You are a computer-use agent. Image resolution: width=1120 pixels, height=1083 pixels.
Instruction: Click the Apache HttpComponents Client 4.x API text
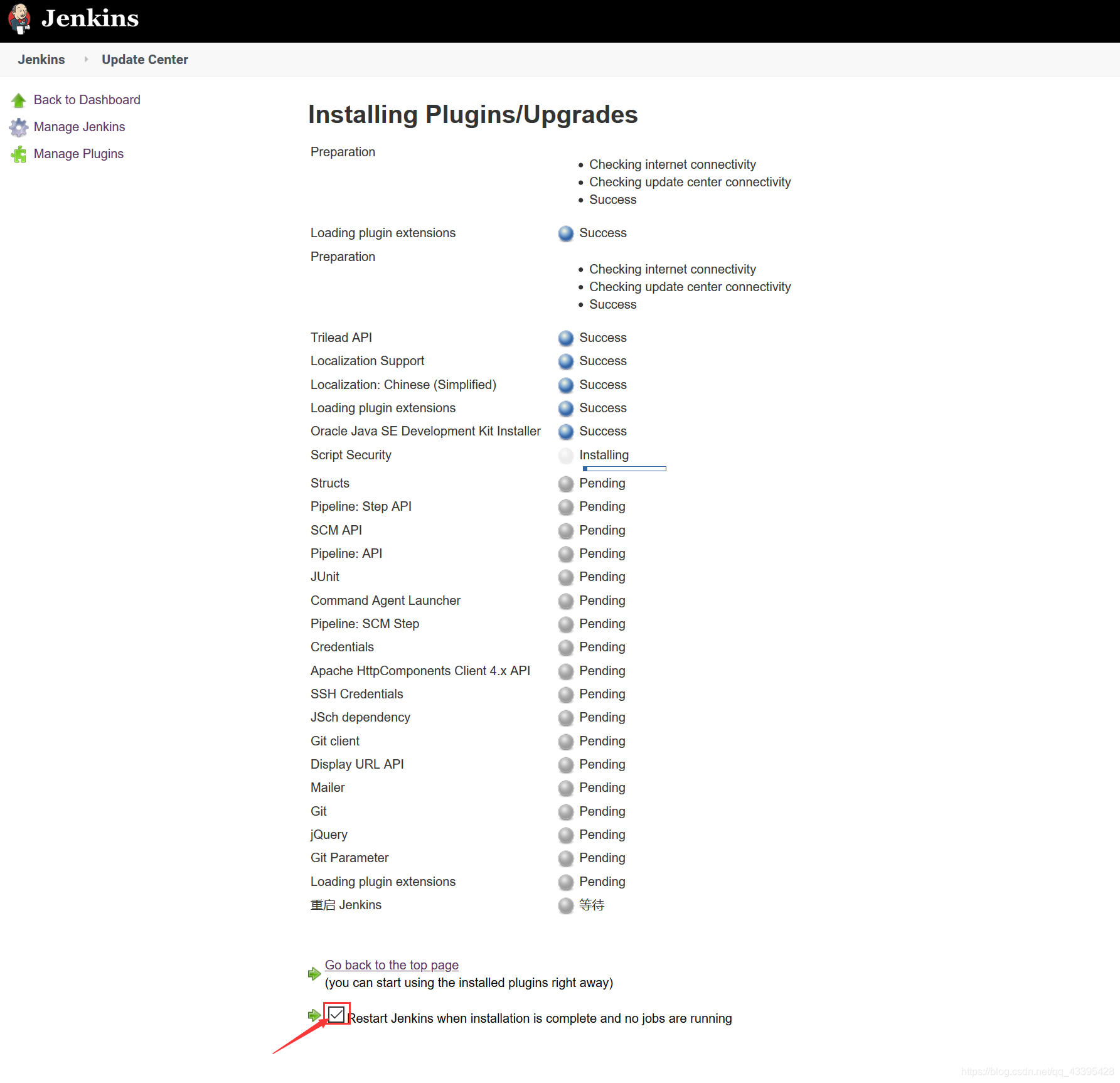420,671
